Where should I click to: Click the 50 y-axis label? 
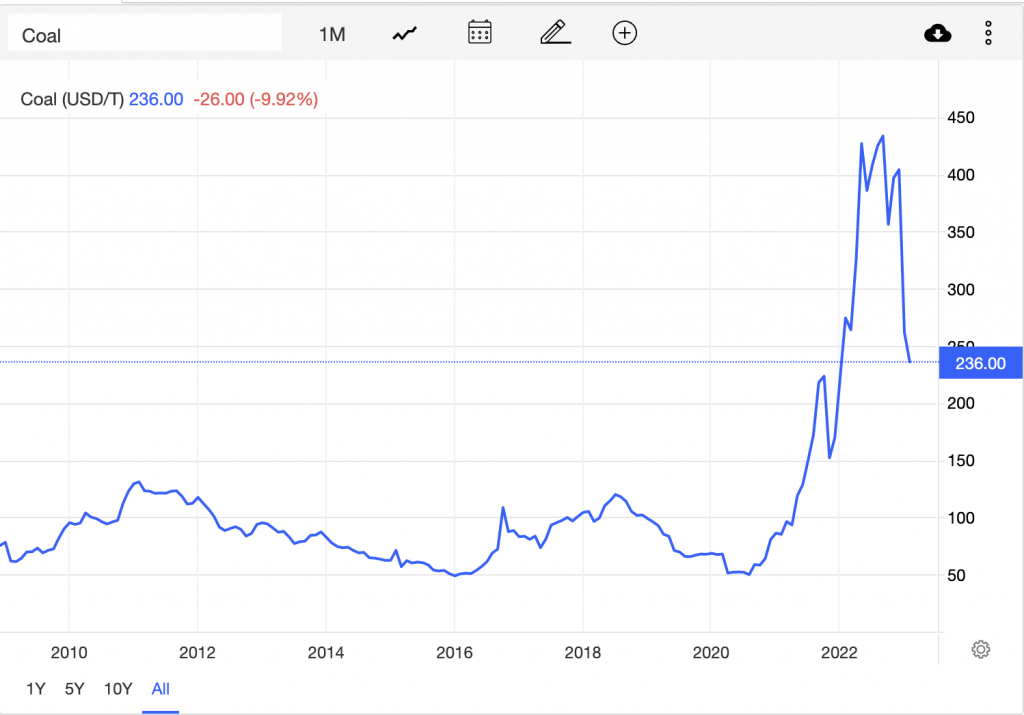pos(956,575)
